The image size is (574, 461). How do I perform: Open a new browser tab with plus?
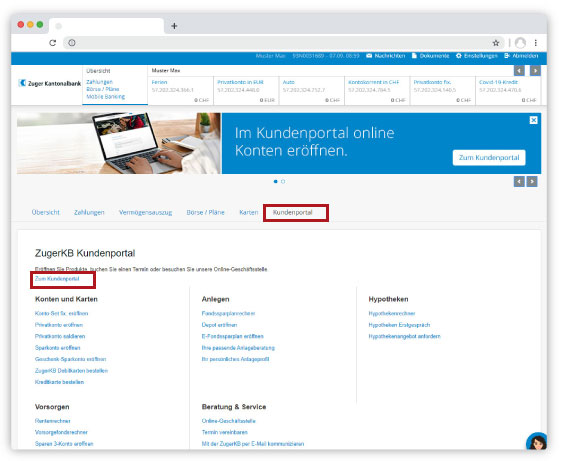tap(174, 26)
